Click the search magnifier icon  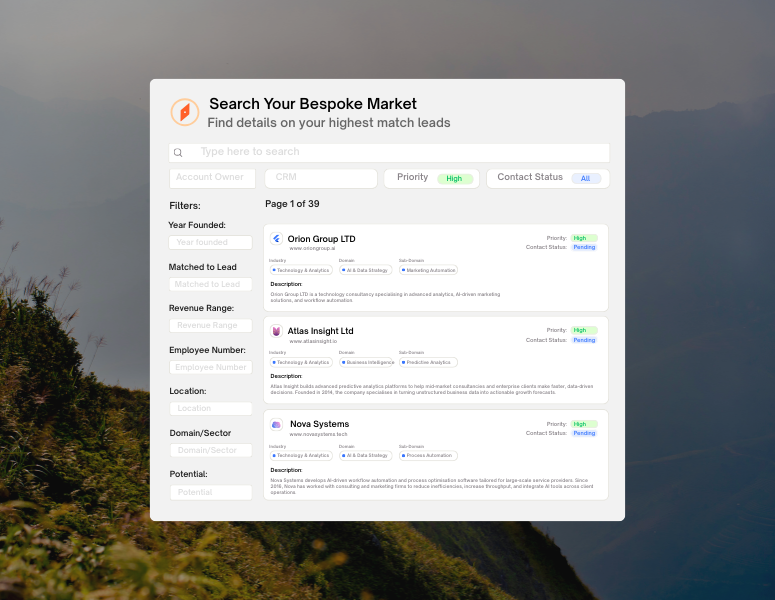178,153
